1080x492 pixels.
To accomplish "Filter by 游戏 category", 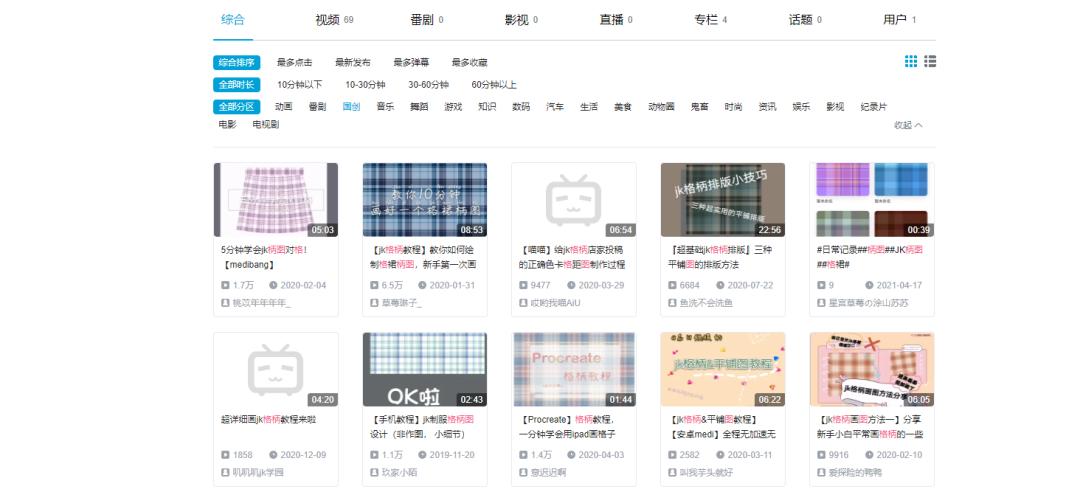I will tap(453, 107).
